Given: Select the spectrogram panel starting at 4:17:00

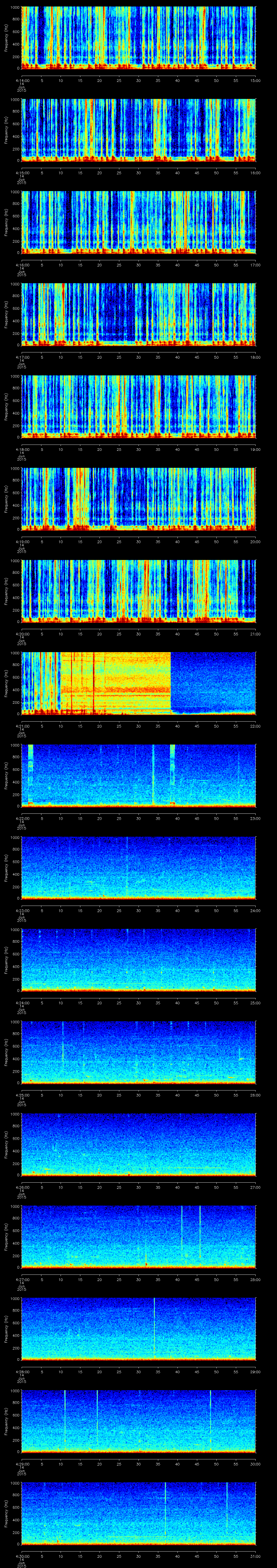Looking at the screenshot, I should click(139, 314).
